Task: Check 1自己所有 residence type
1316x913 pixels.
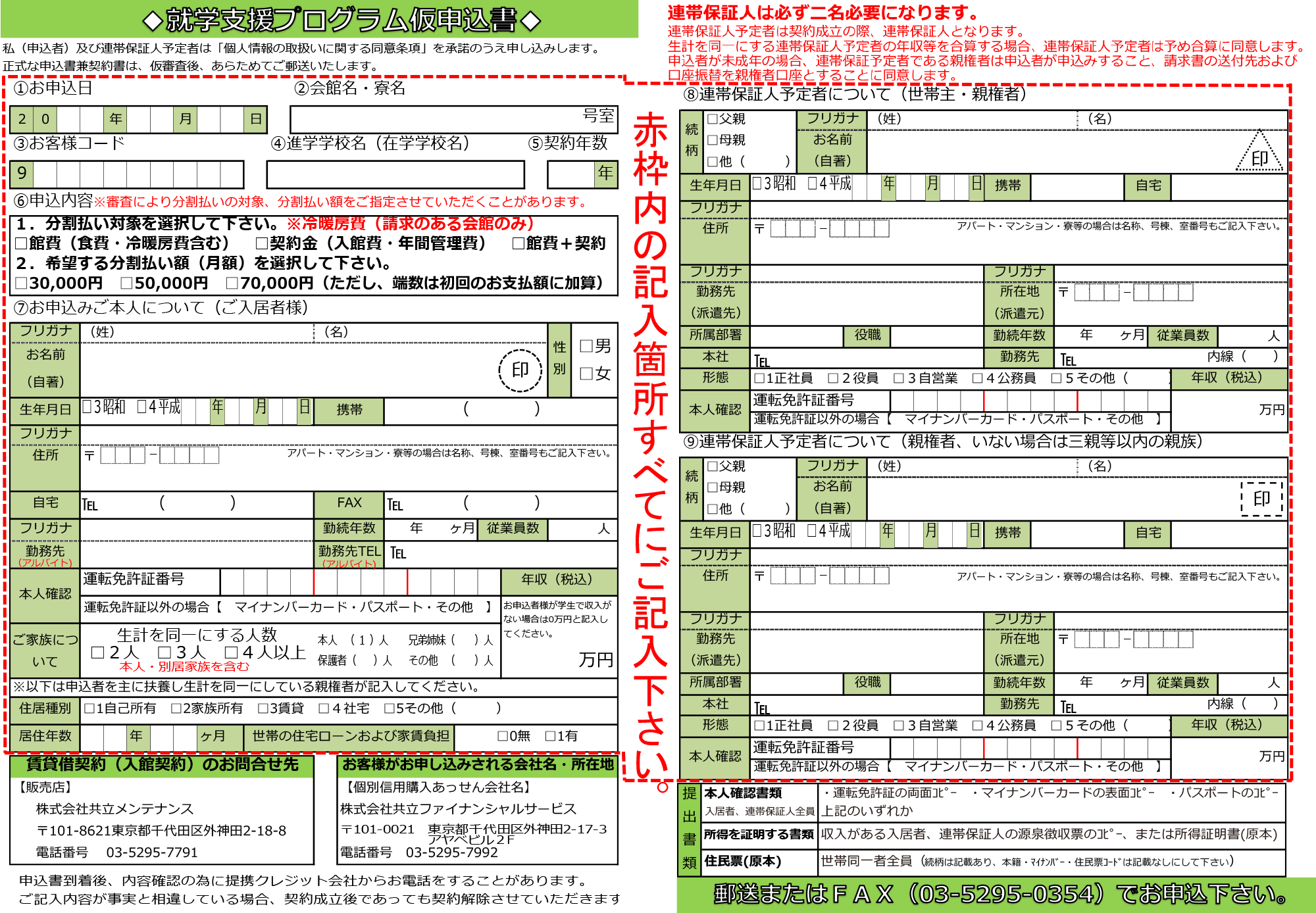Action: pyautogui.click(x=89, y=708)
